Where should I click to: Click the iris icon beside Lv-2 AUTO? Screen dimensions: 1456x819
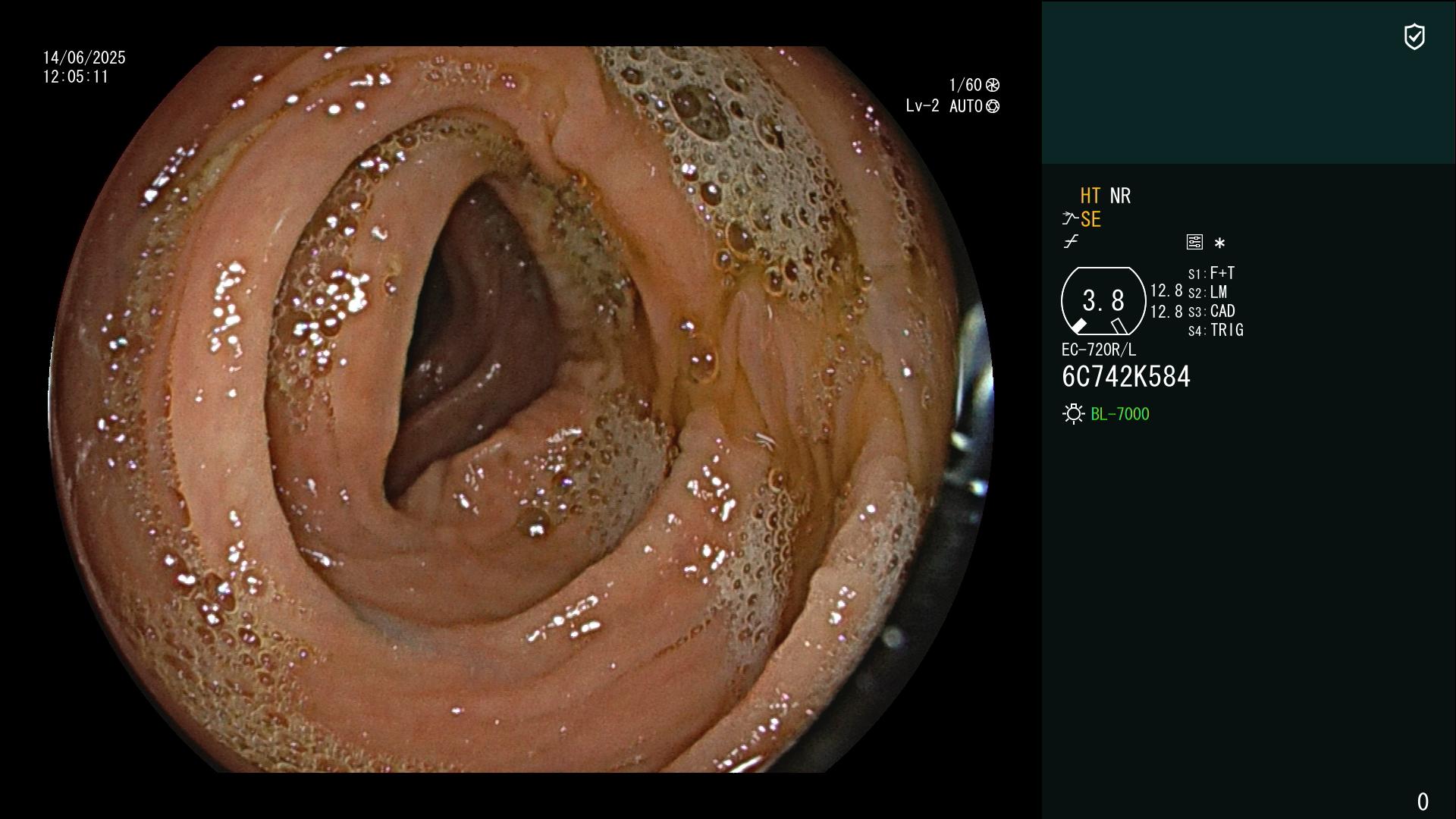point(993,106)
